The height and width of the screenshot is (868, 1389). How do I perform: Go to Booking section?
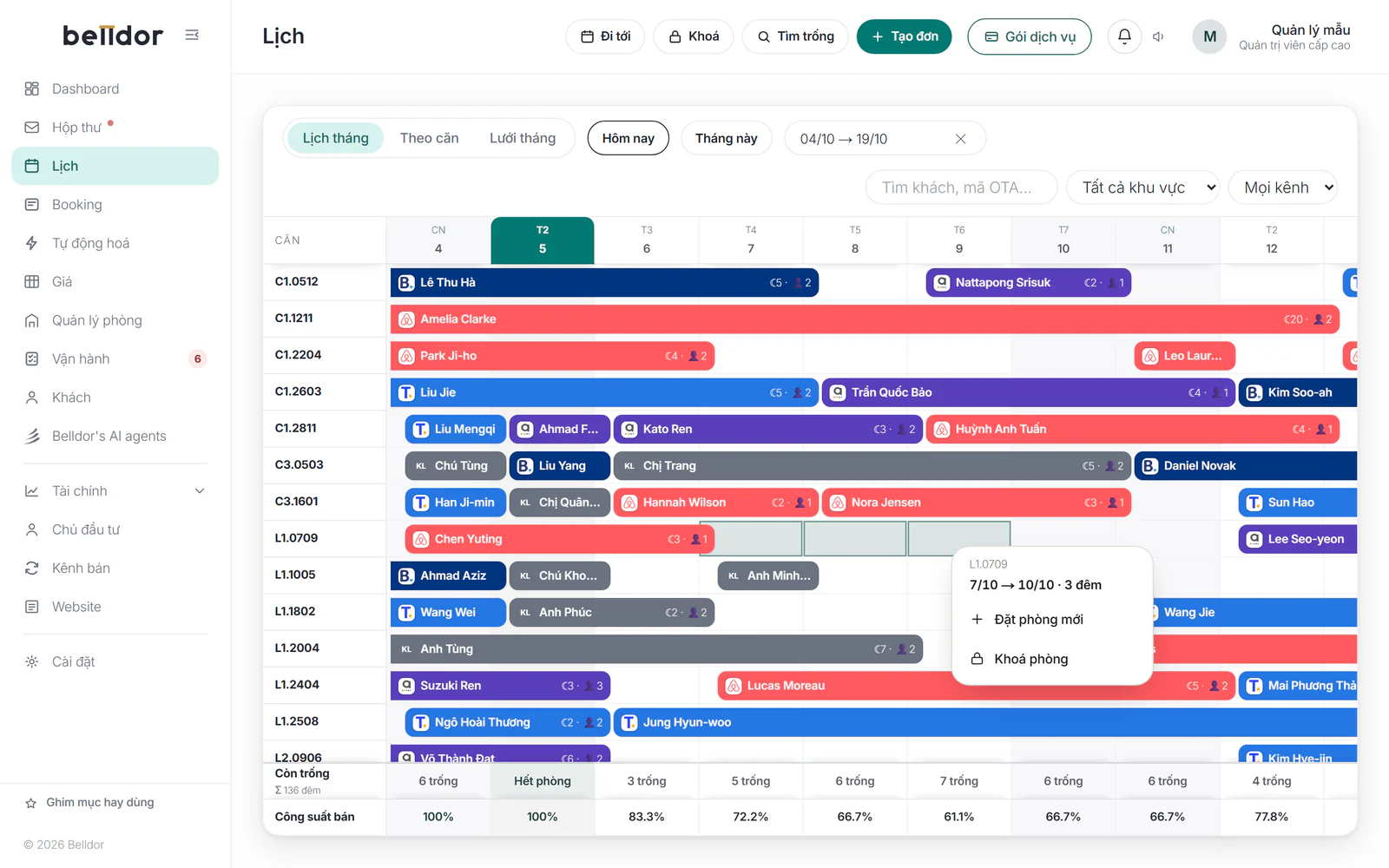[115, 205]
